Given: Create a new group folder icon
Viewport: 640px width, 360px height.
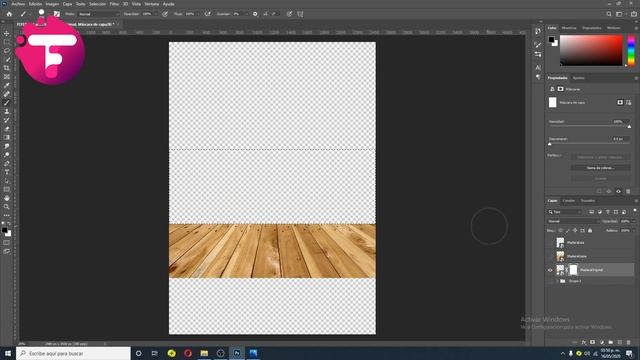Looking at the screenshot, I should 611,342.
